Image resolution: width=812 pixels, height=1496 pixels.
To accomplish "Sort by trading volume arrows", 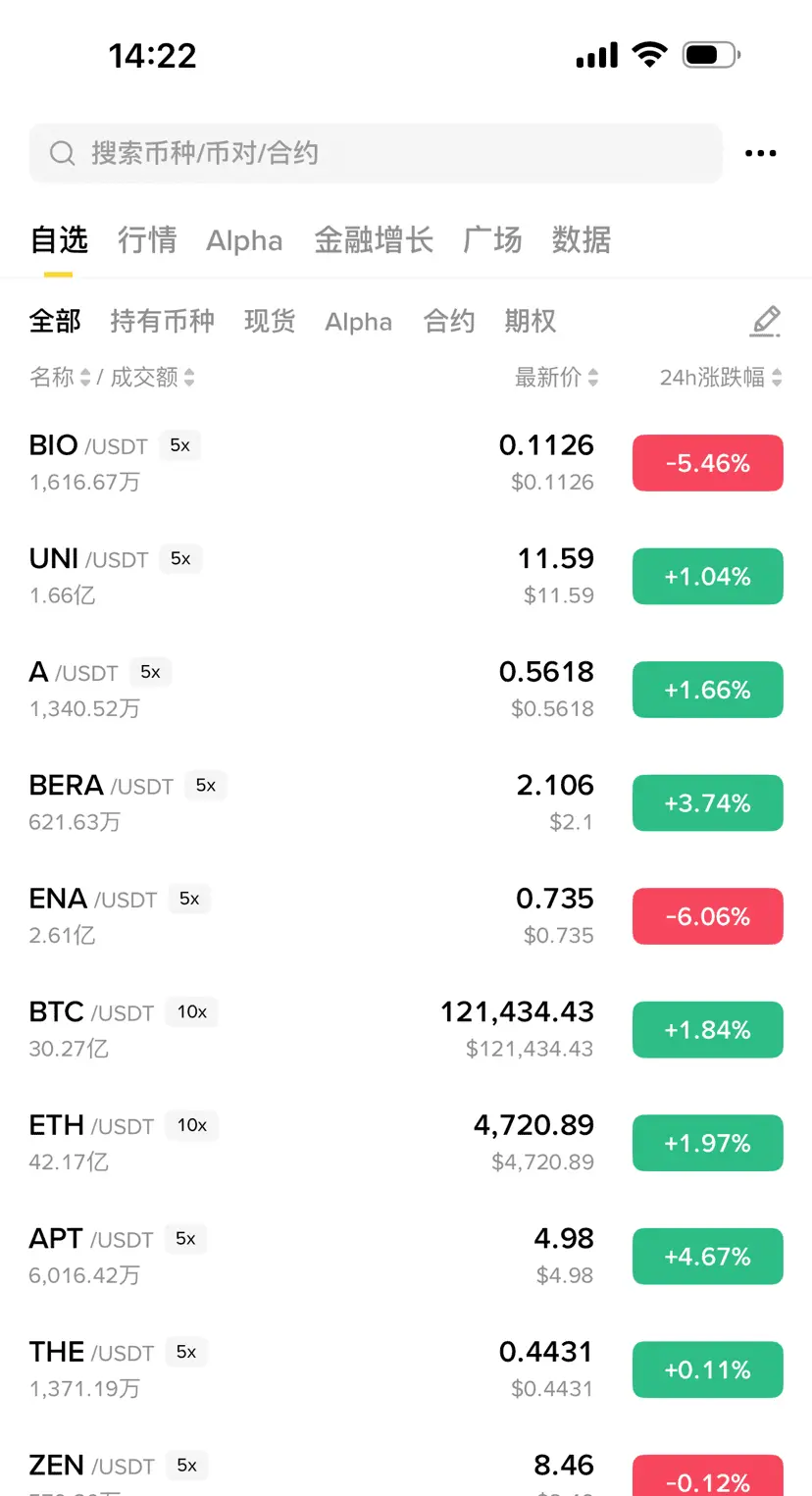I will [189, 378].
